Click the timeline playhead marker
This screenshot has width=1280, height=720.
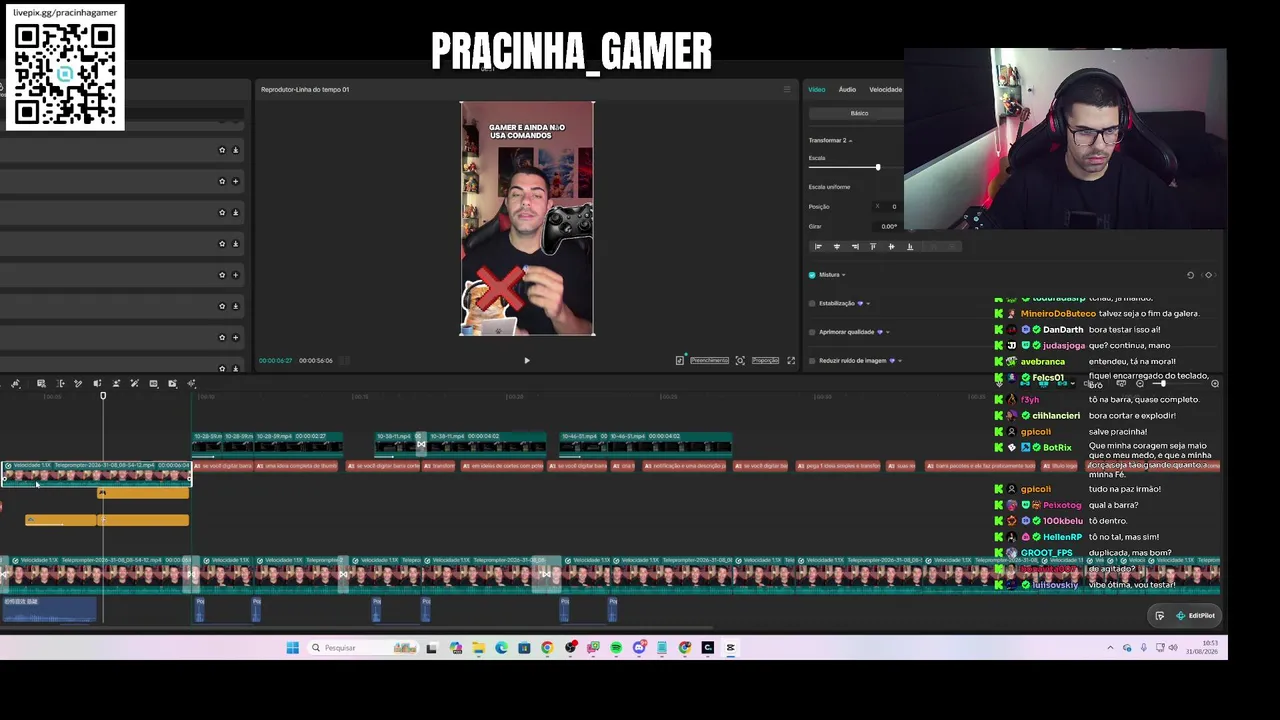[x=102, y=397]
